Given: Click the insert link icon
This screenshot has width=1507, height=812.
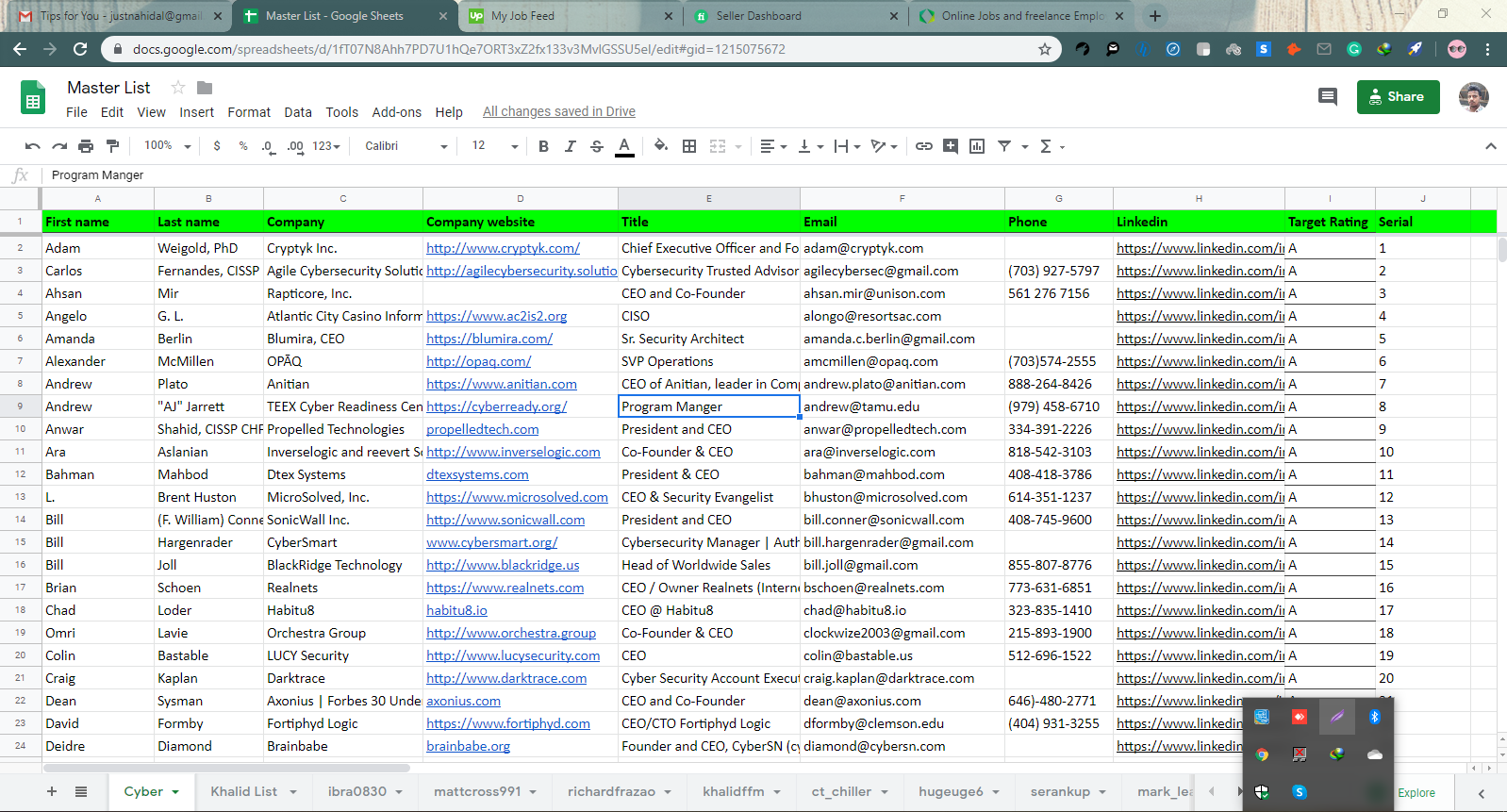Looking at the screenshot, I should coord(924,146).
